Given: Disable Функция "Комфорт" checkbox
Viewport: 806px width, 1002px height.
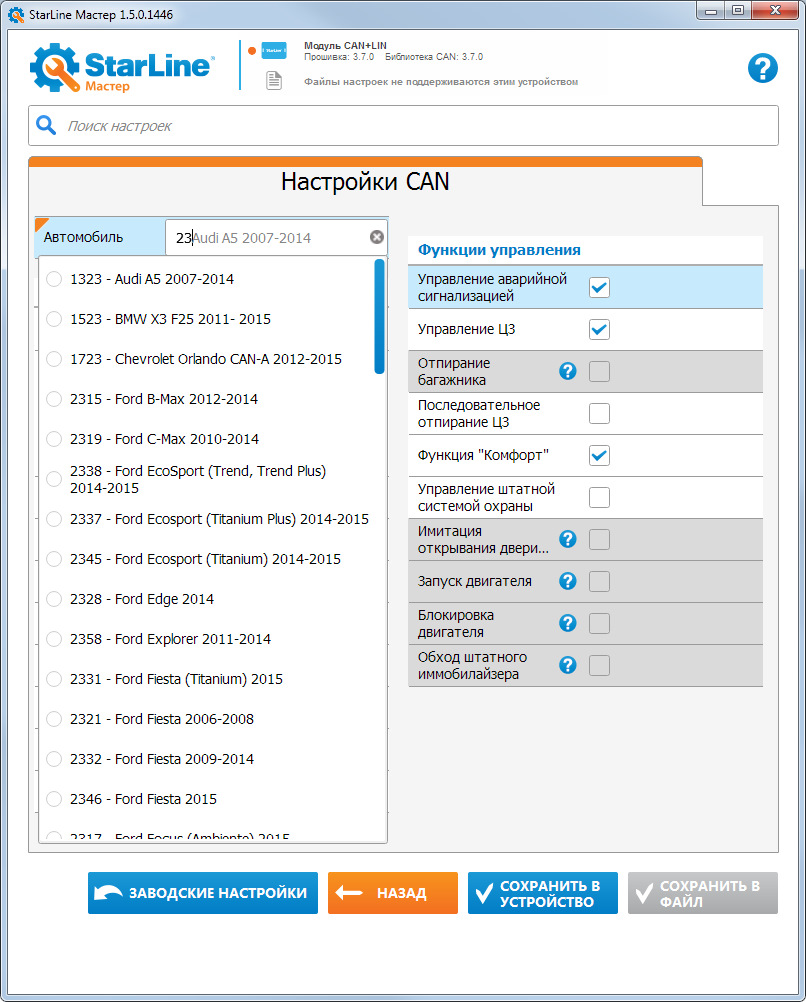Looking at the screenshot, I should 599,456.
